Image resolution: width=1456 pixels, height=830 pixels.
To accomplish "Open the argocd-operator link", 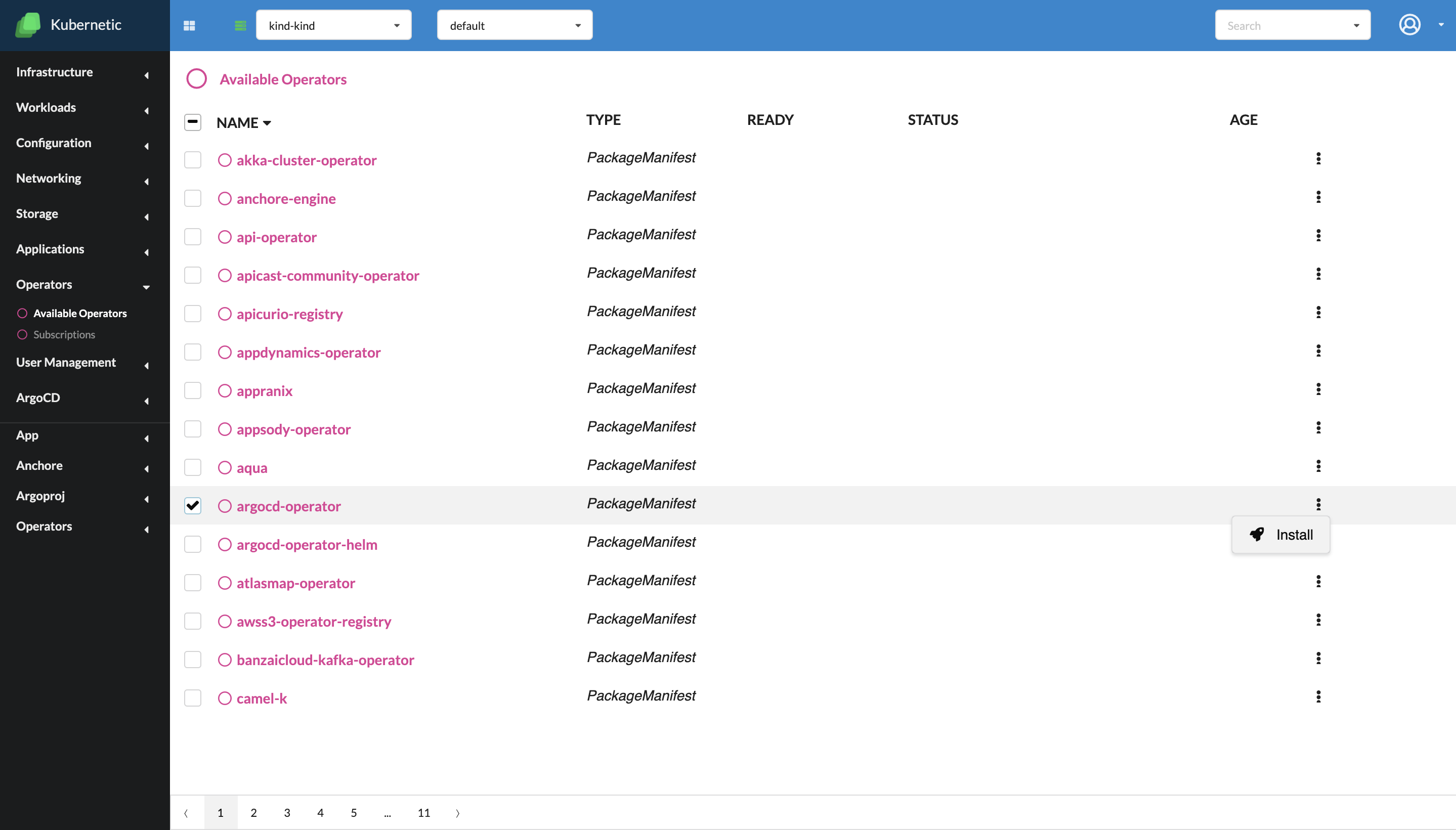I will click(x=288, y=506).
